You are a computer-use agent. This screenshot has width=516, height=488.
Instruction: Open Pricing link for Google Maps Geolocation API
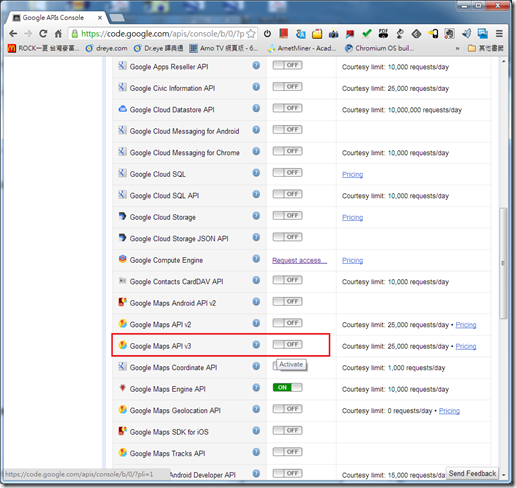[449, 411]
